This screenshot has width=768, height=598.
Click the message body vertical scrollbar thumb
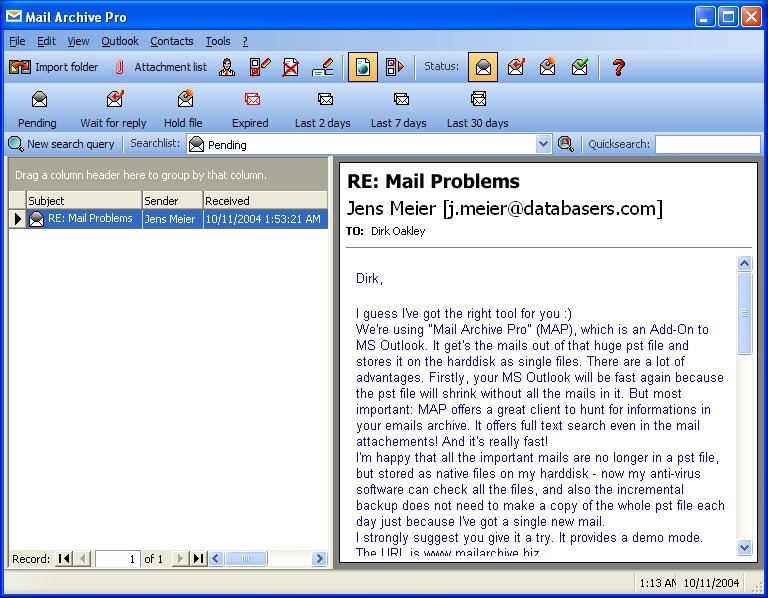tap(744, 313)
